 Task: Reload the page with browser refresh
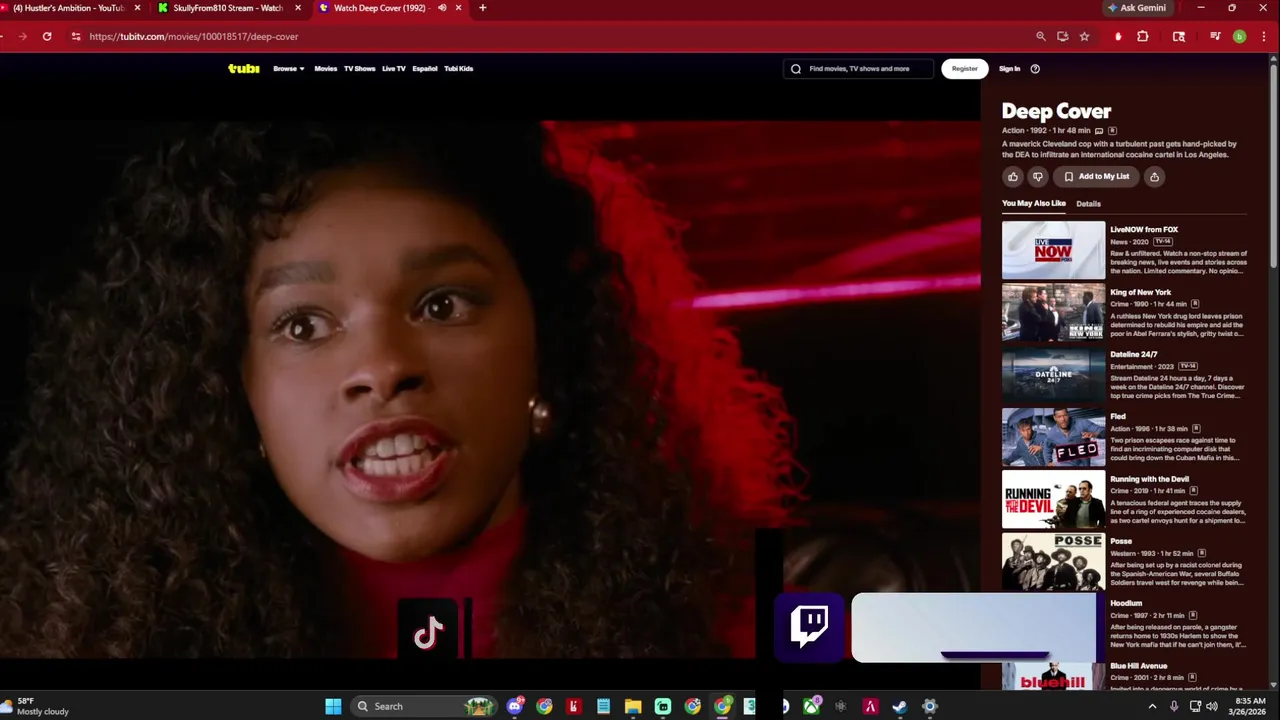(x=47, y=36)
